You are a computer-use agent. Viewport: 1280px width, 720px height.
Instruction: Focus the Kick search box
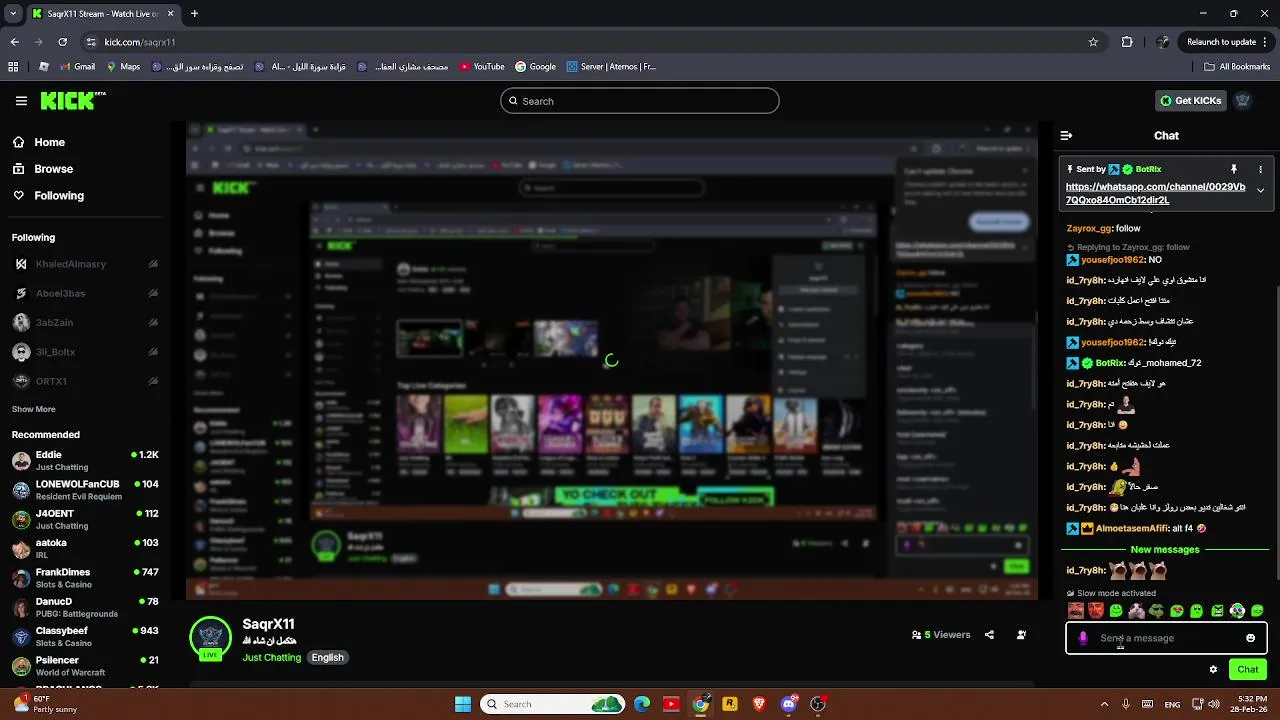(x=640, y=101)
